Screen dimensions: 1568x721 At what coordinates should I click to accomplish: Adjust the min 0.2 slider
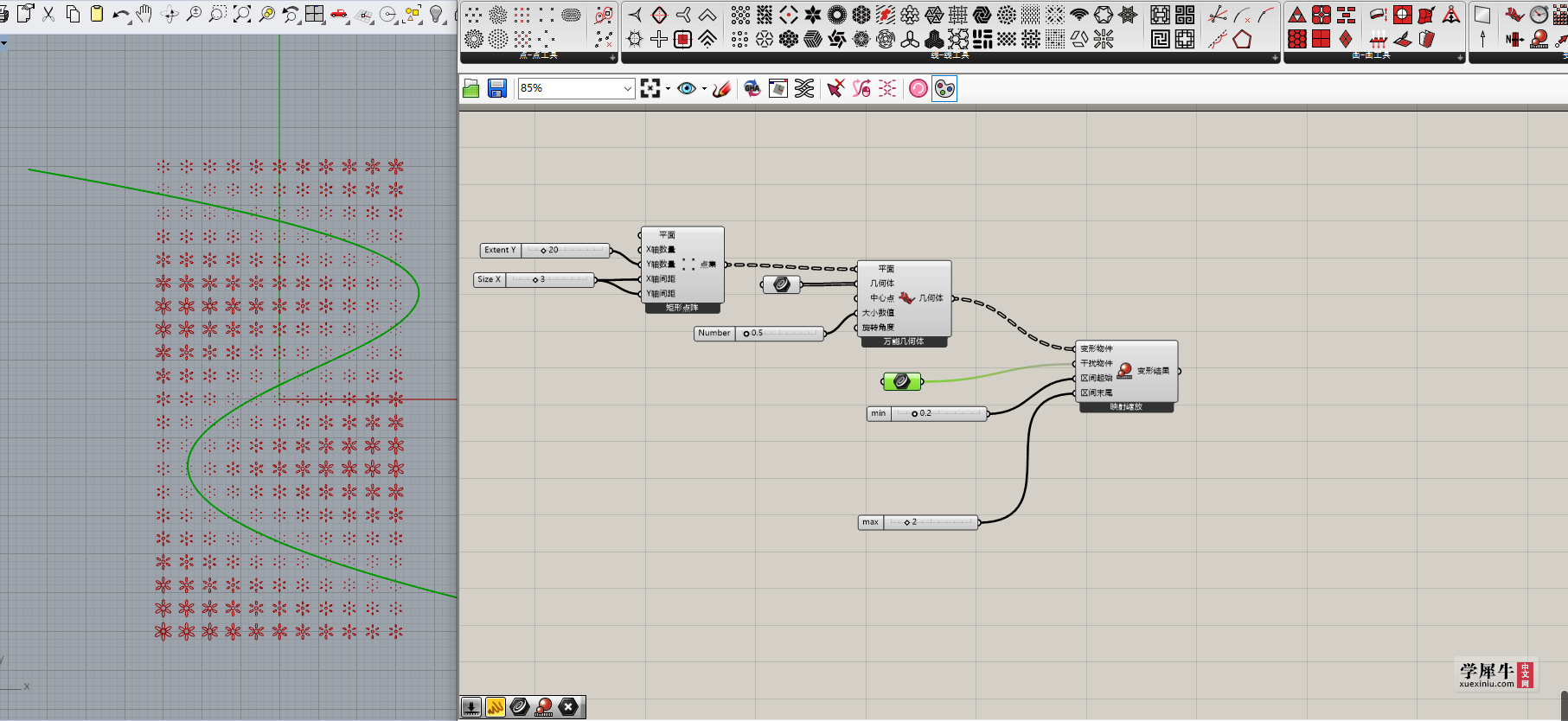pyautogui.click(x=927, y=413)
